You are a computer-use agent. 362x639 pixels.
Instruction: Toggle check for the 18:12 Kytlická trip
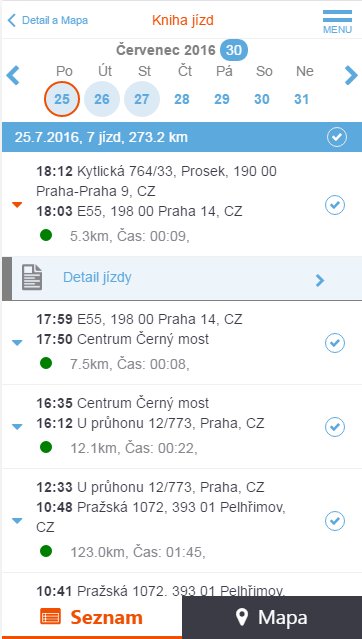click(x=335, y=205)
